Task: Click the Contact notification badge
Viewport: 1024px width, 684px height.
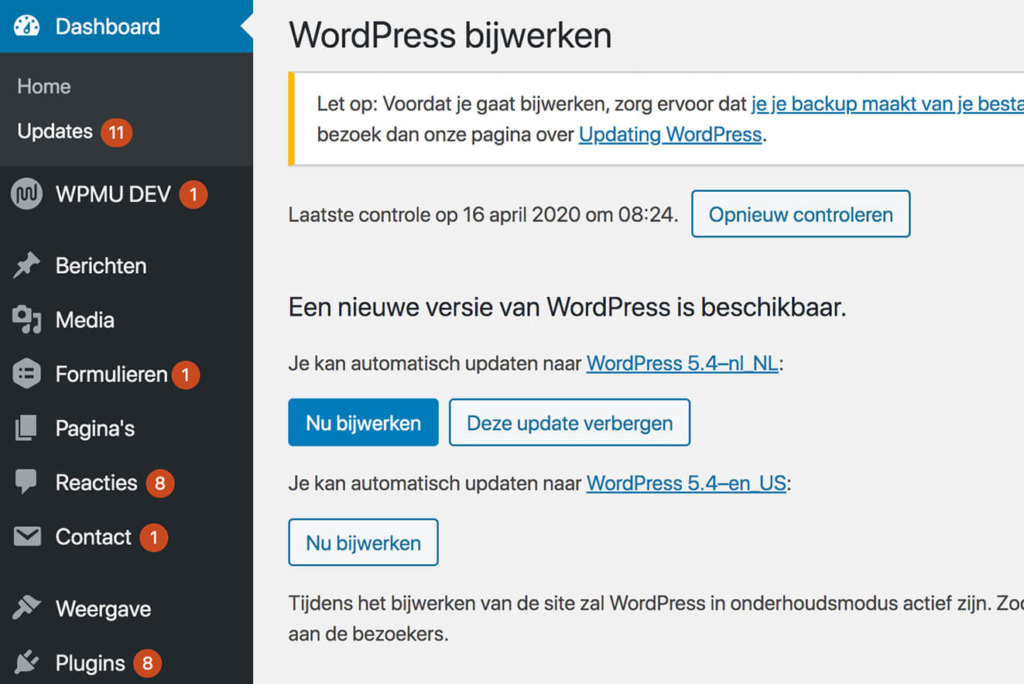Action: pyautogui.click(x=154, y=538)
